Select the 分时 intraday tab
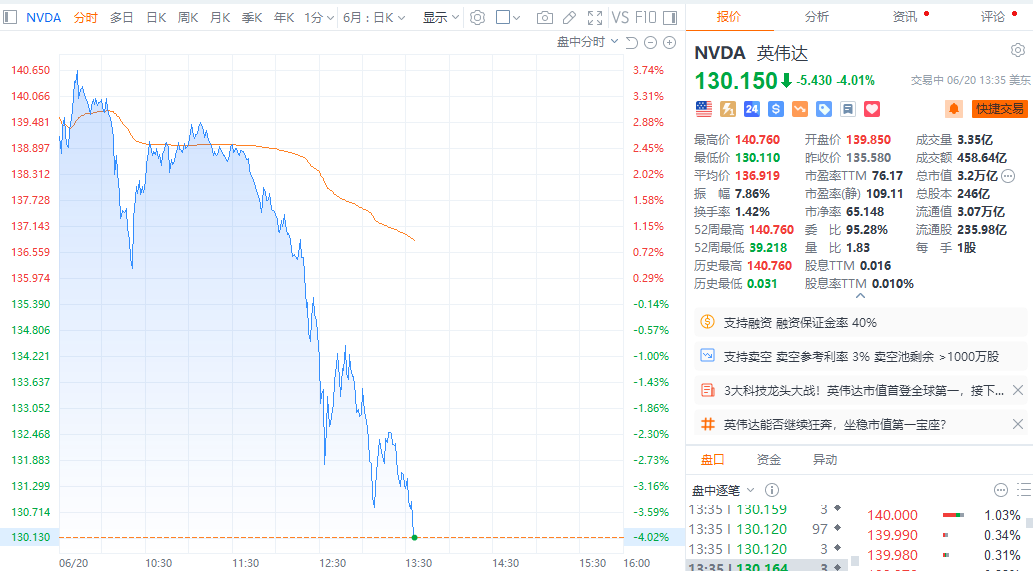This screenshot has height=571, width=1033. click(86, 18)
